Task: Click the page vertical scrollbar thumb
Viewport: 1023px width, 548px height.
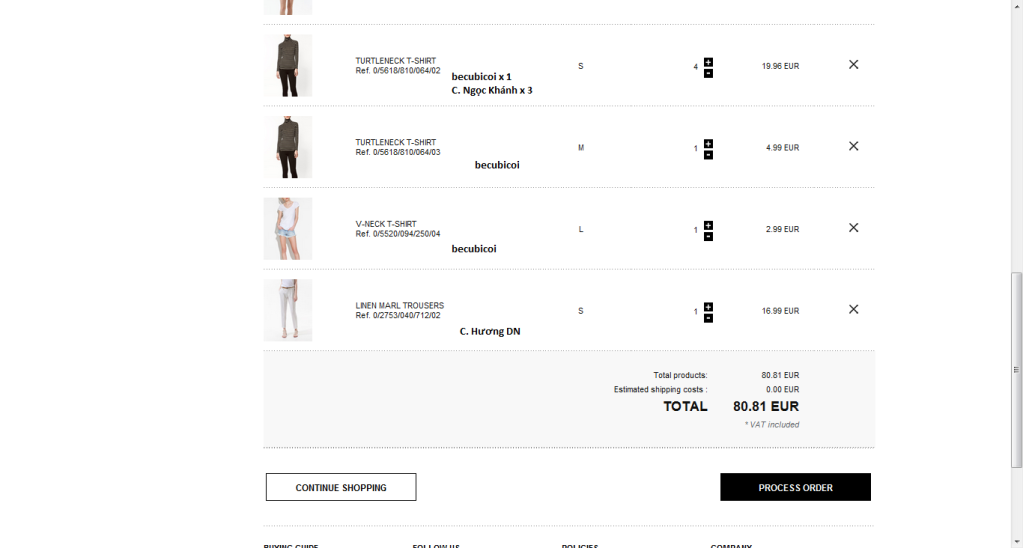Action: coord(1016,370)
